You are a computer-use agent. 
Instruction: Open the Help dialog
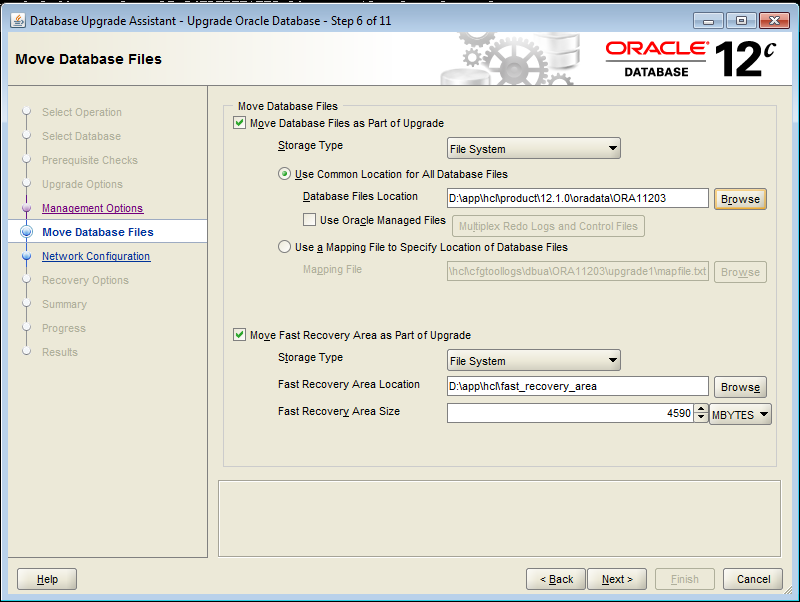46,579
